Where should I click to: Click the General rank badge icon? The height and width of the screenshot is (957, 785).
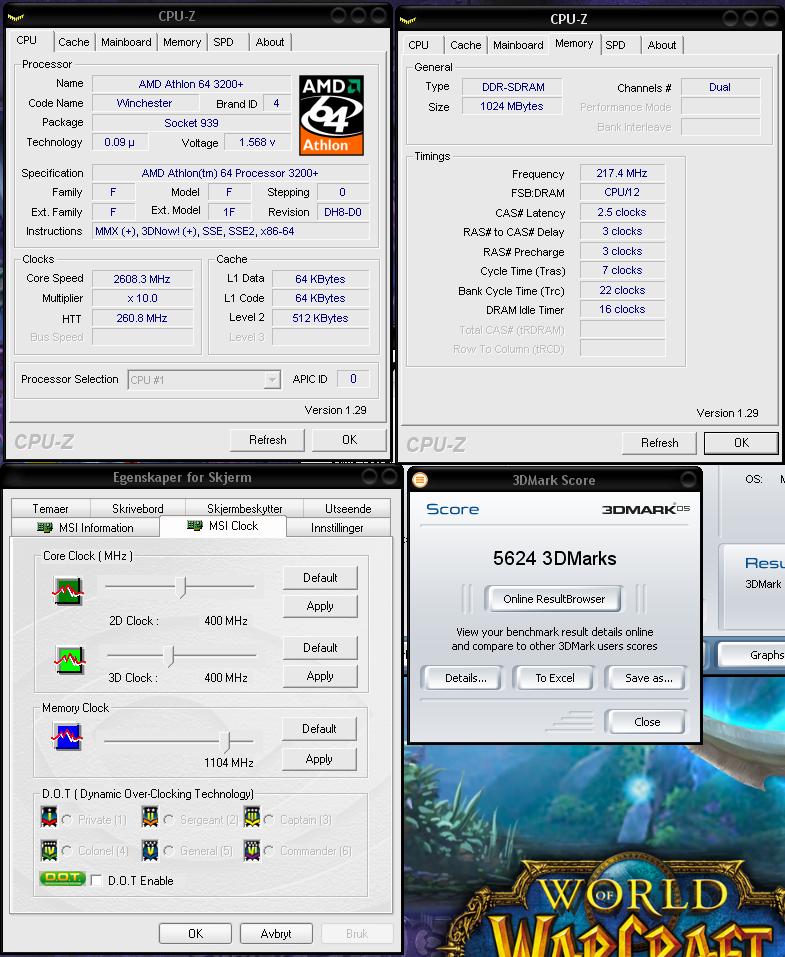150,850
